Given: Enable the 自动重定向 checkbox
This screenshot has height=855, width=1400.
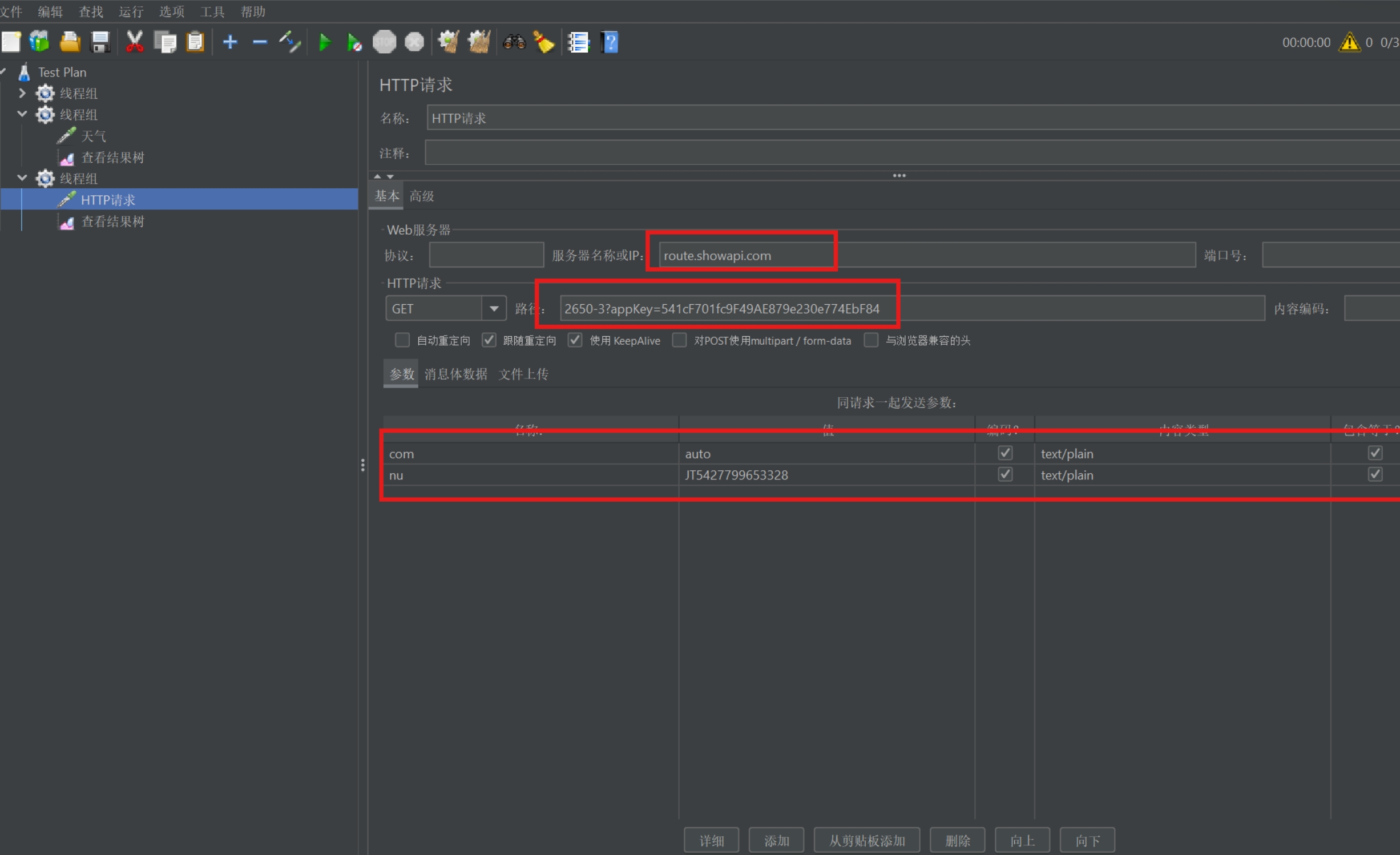Looking at the screenshot, I should tap(402, 340).
